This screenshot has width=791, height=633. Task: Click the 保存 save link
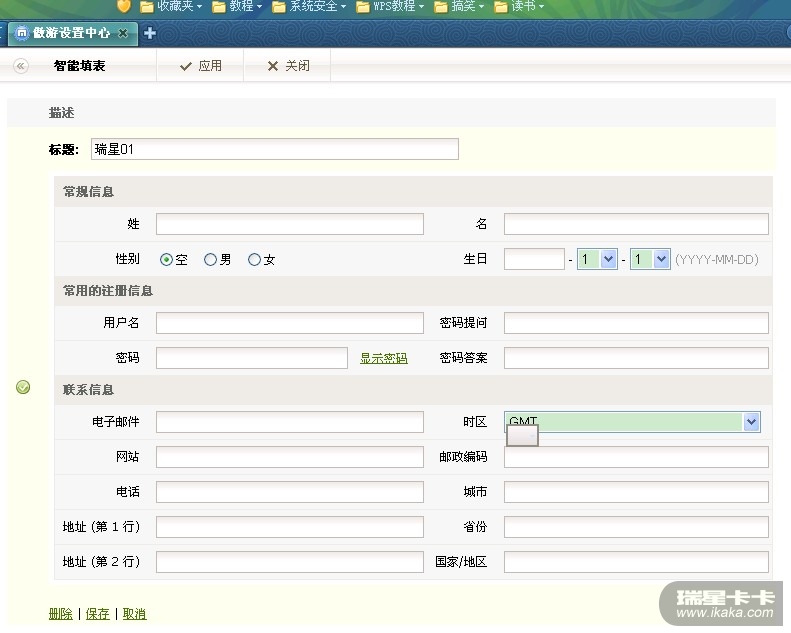pyautogui.click(x=97, y=614)
